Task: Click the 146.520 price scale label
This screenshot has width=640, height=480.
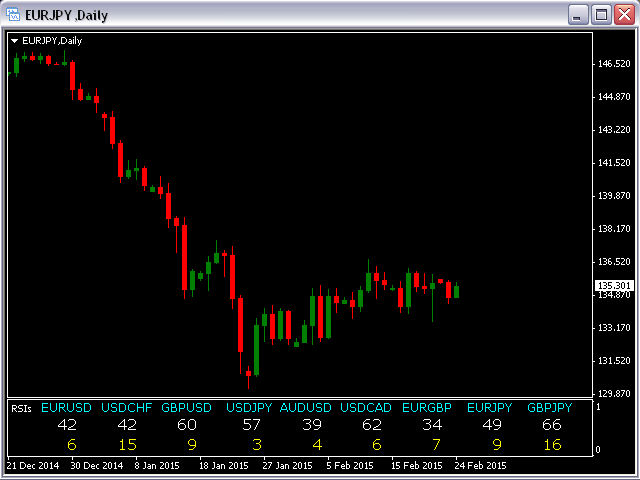Action: click(x=614, y=64)
